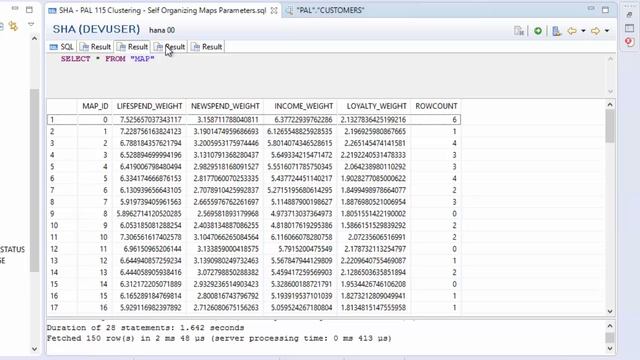Go back with the left yellow arrow

tap(572, 31)
